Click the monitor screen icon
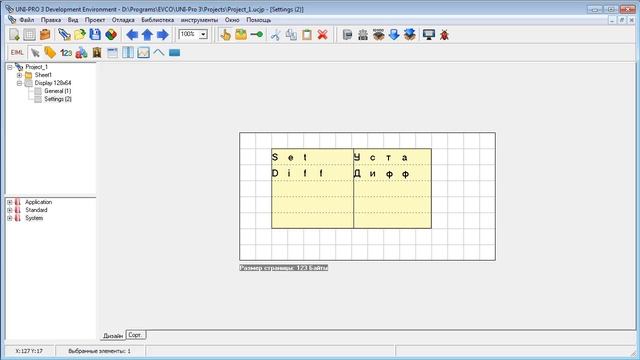 click(x=429, y=35)
